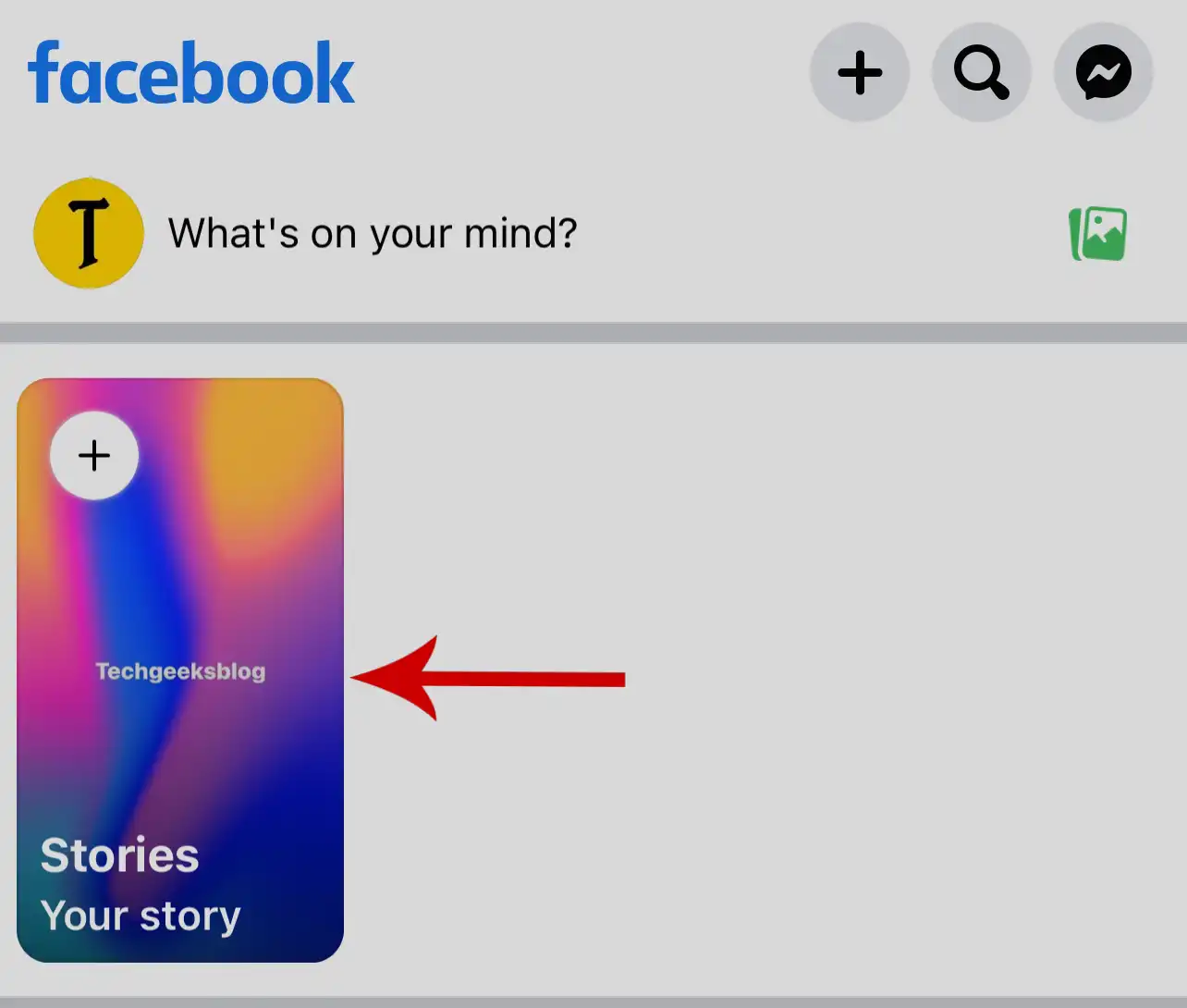The image size is (1187, 1008).
Task: Click the blue facebook logo
Action: coord(191,73)
